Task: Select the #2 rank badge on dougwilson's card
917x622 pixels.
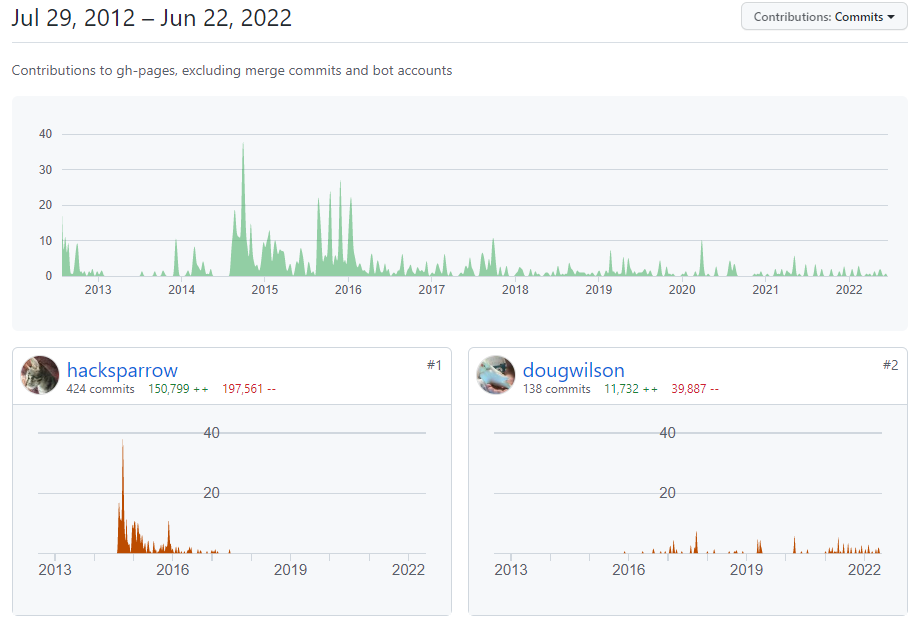Action: (x=890, y=365)
